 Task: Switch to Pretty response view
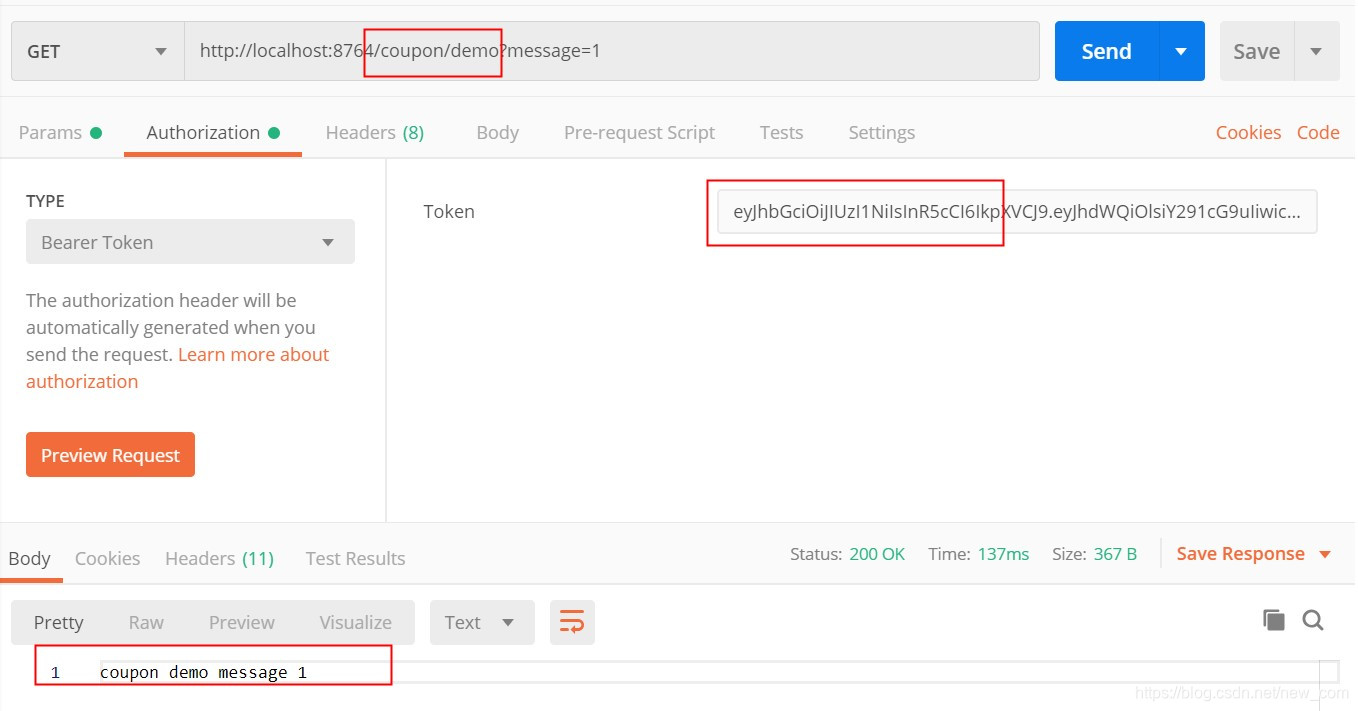(x=58, y=622)
